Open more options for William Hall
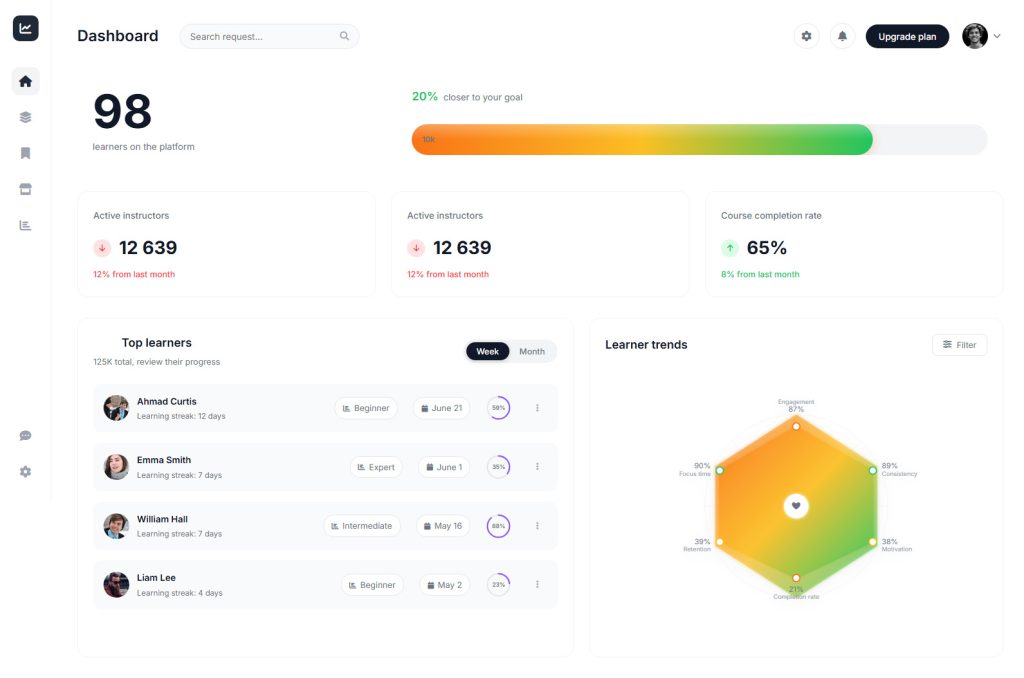 (537, 526)
